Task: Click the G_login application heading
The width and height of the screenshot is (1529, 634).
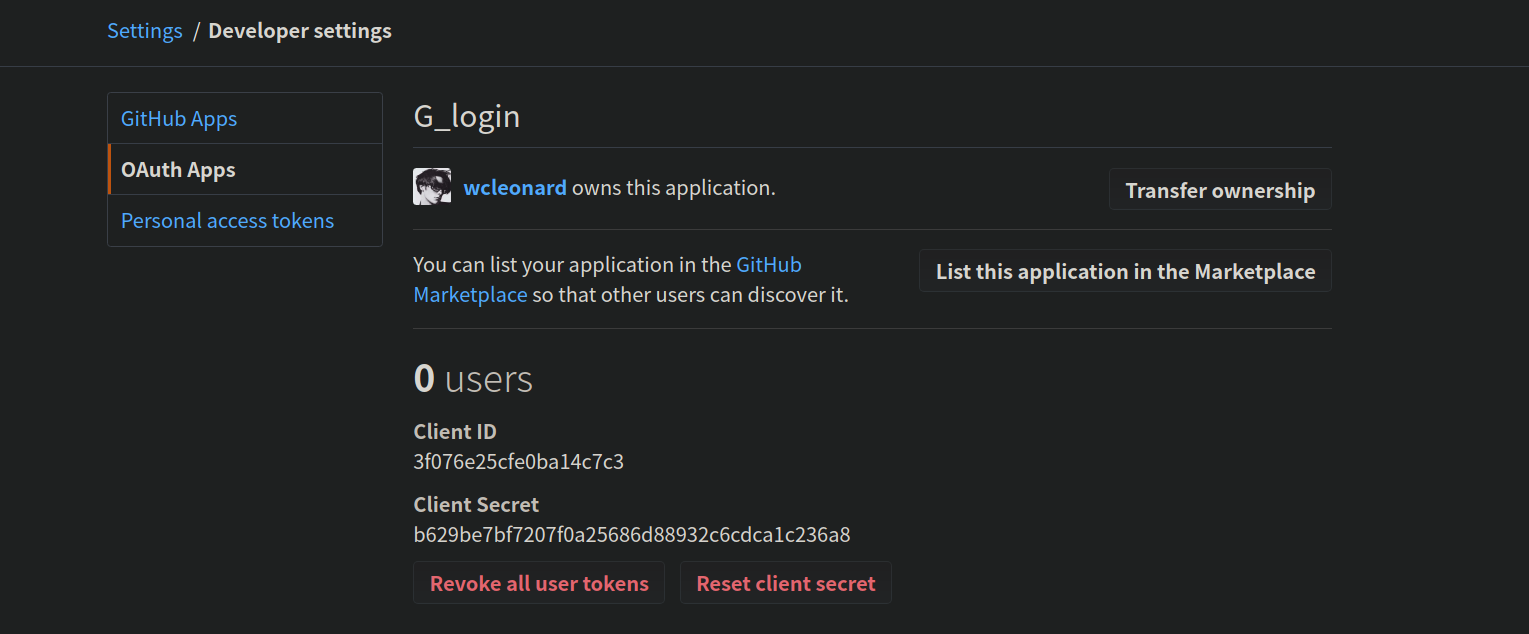Action: pos(467,117)
